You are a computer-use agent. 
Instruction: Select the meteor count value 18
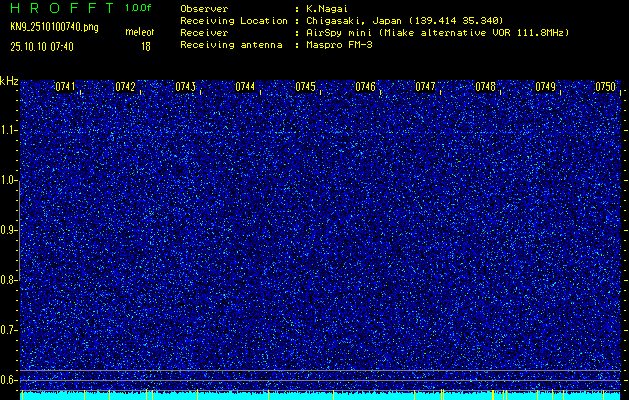(x=146, y=46)
